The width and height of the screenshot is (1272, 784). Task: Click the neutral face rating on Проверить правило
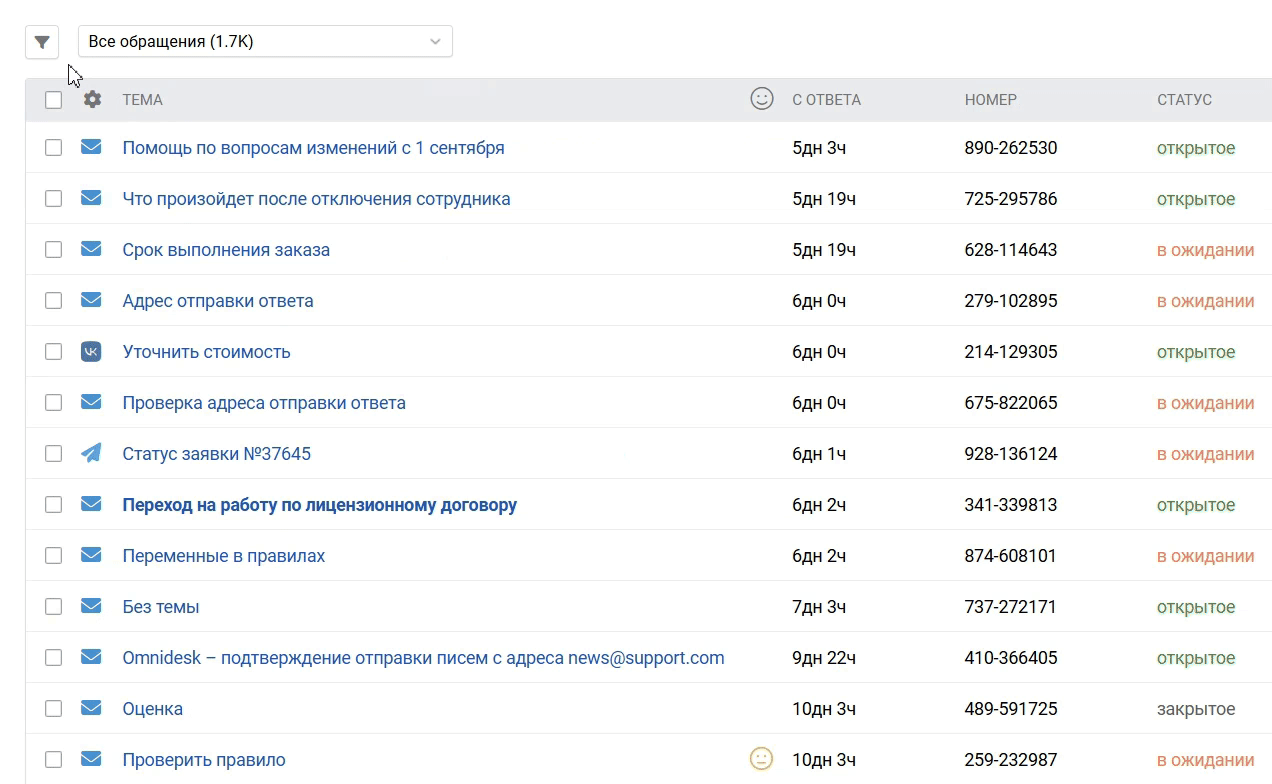pyautogui.click(x=761, y=760)
